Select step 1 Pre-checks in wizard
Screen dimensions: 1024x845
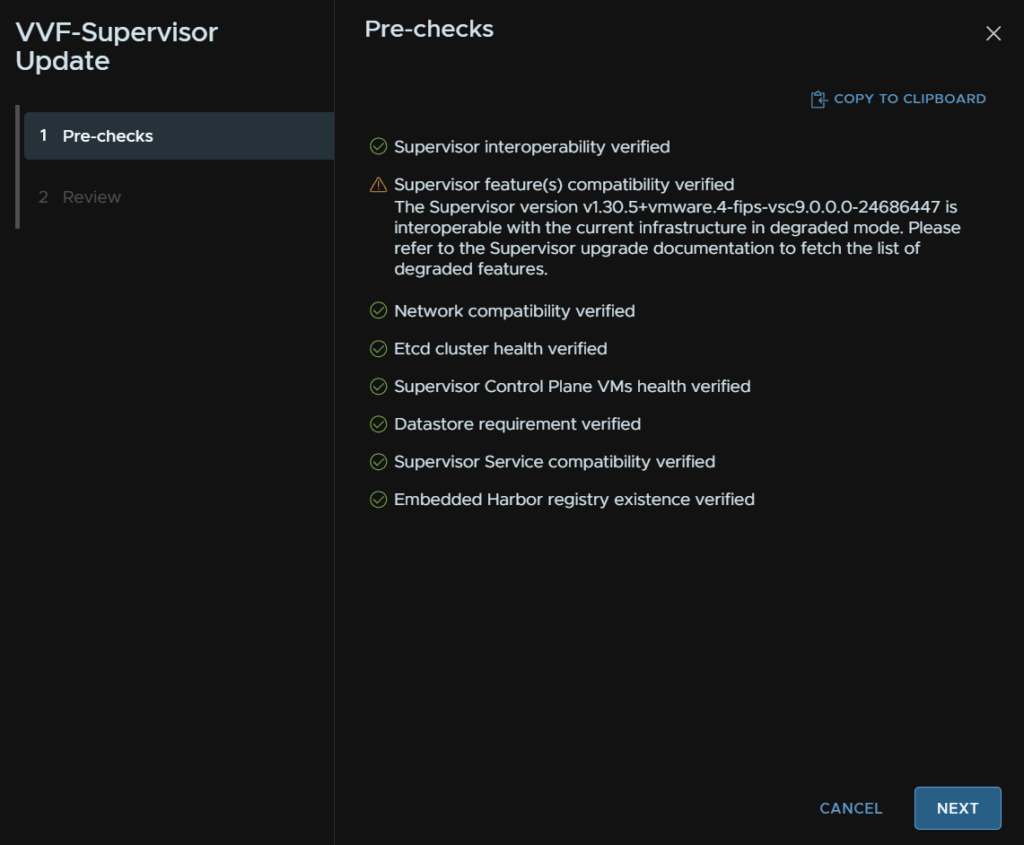179,136
